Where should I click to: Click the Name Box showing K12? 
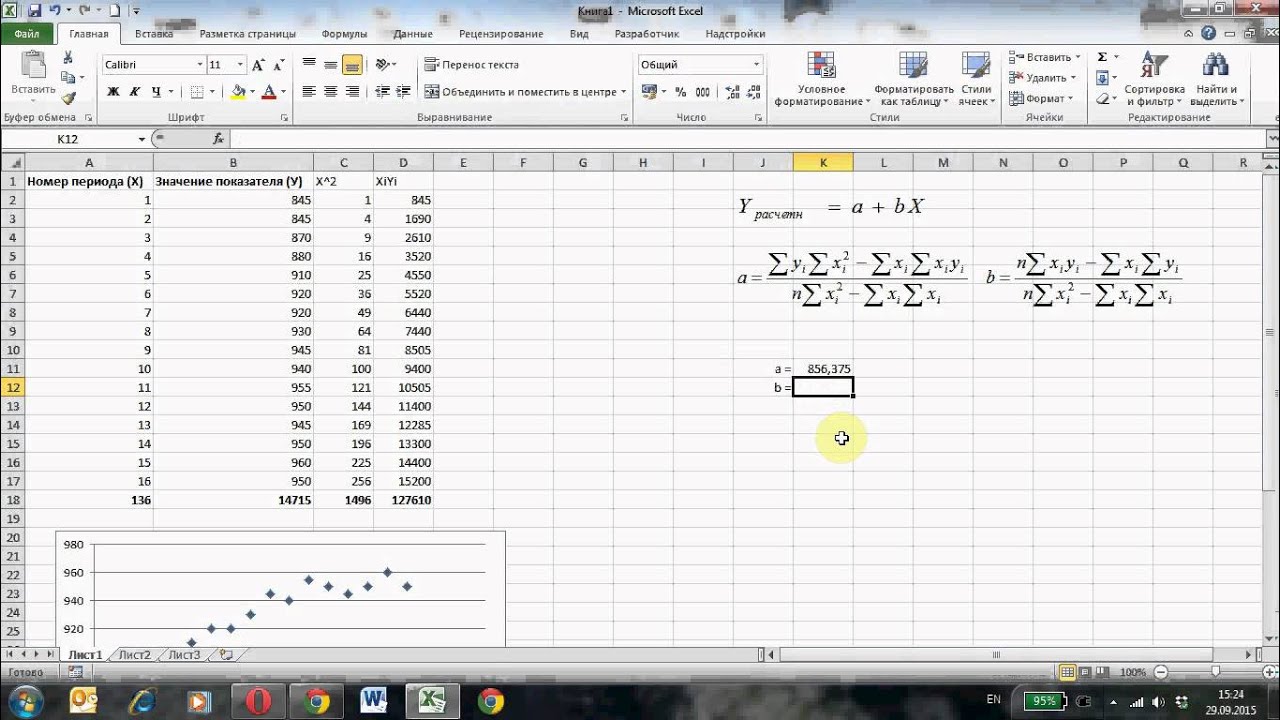pyautogui.click(x=68, y=139)
